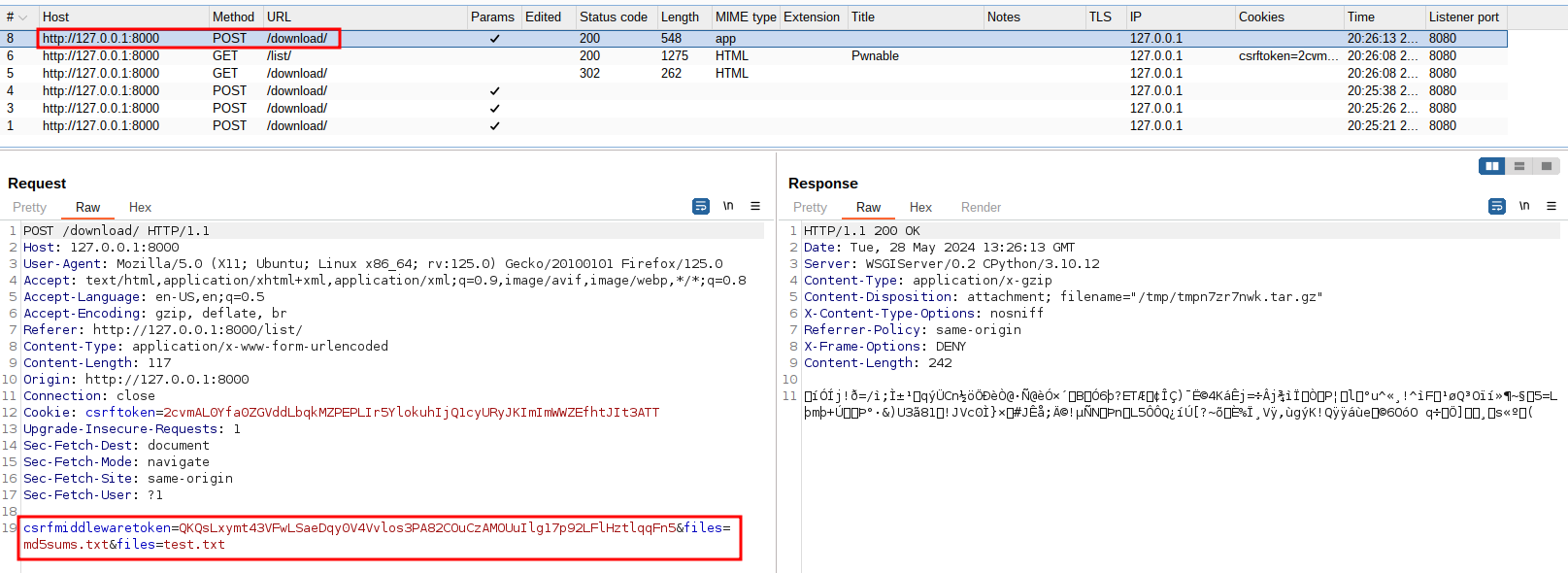The image size is (1568, 573).
Task: Switch Request view to Raw tab
Action: tap(87, 207)
